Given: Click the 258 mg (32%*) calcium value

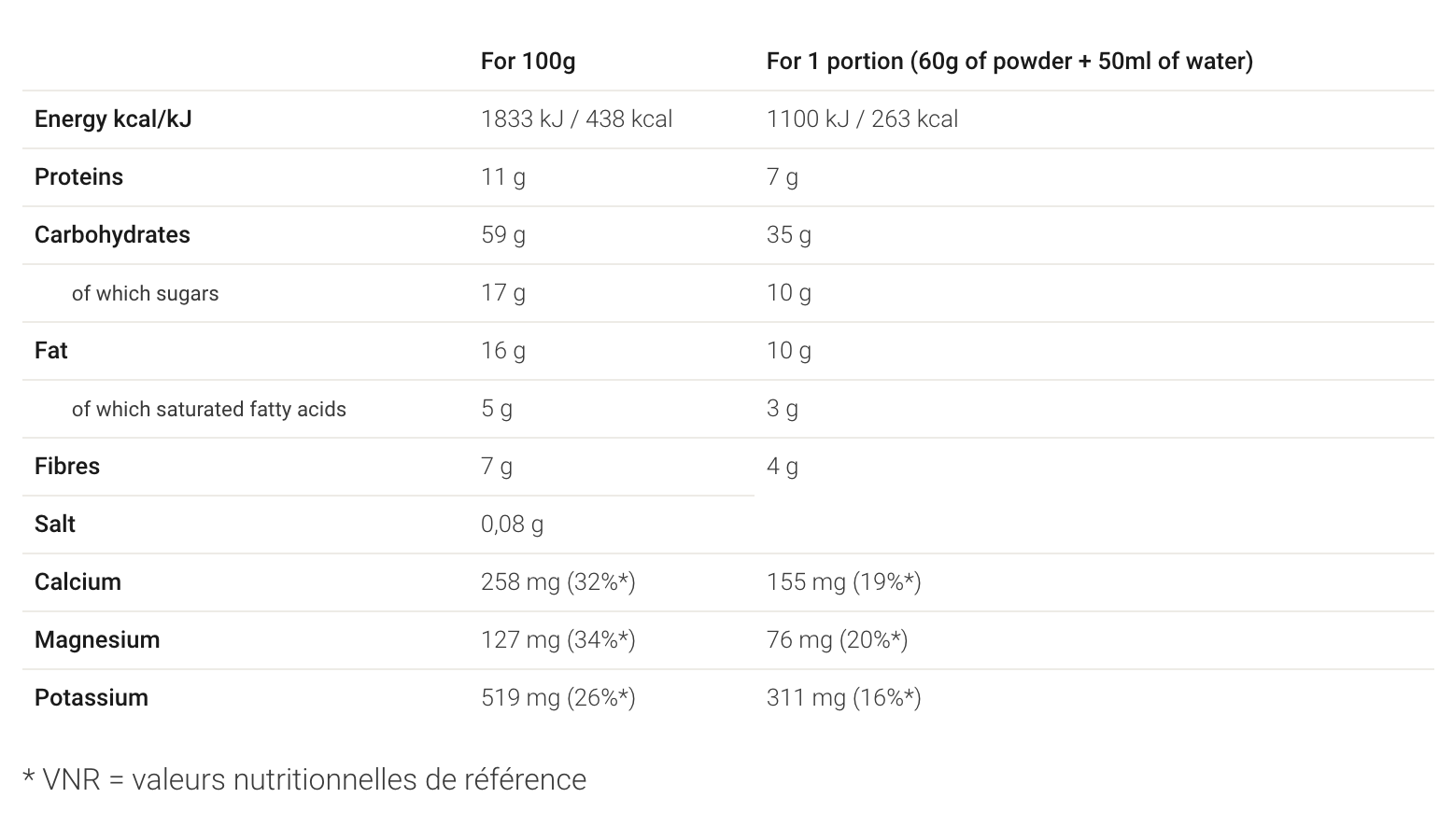Looking at the screenshot, I should tap(557, 582).
